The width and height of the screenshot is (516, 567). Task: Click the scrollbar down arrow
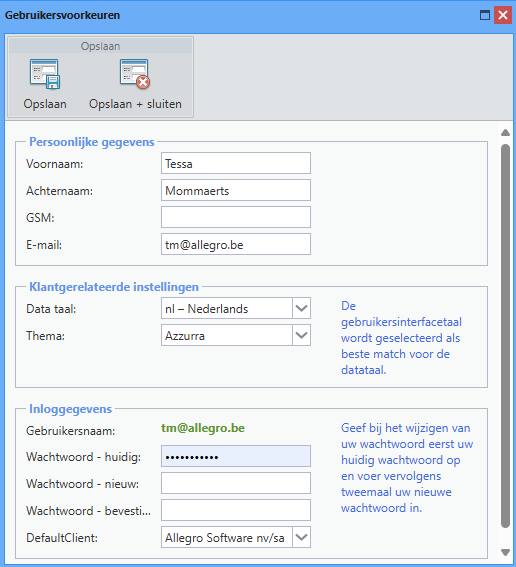click(506, 552)
